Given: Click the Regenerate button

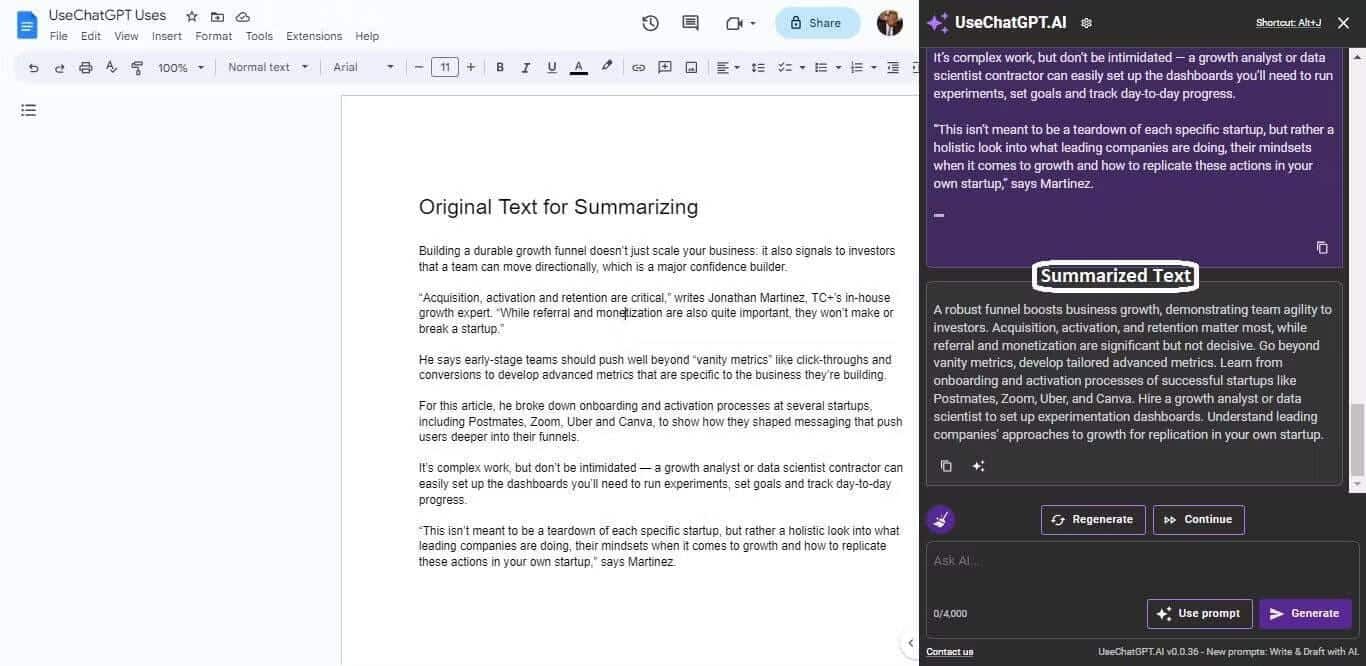Looking at the screenshot, I should tap(1093, 520).
